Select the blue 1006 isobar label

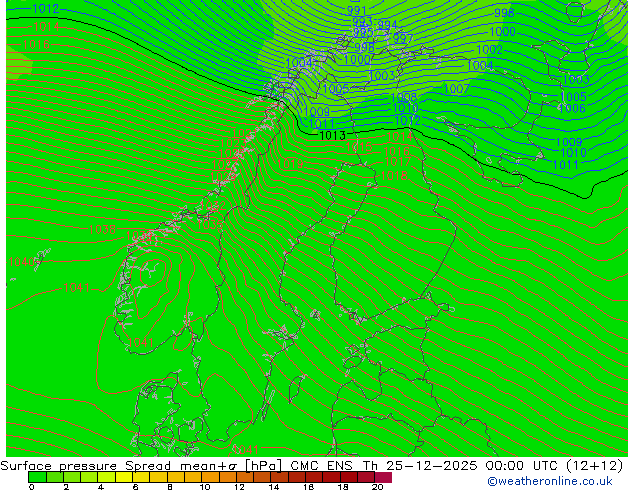pyautogui.click(x=572, y=108)
